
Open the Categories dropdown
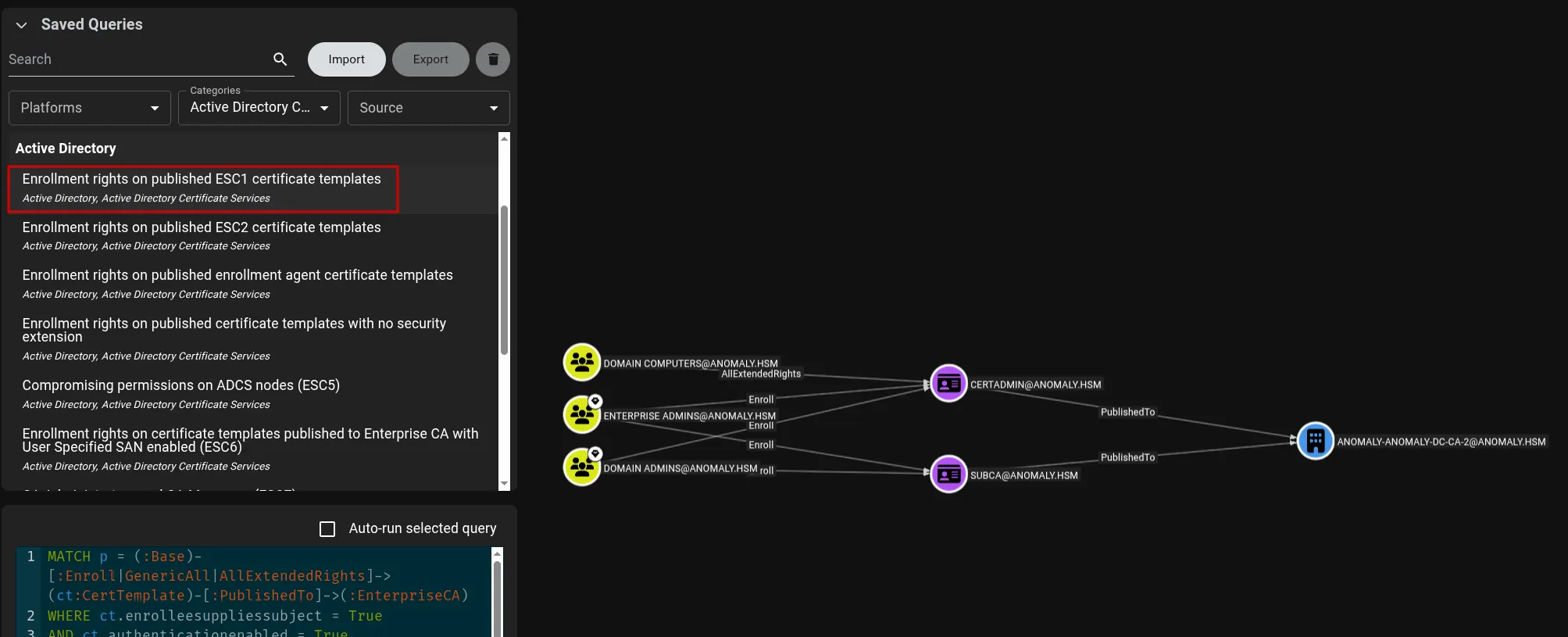click(259, 108)
